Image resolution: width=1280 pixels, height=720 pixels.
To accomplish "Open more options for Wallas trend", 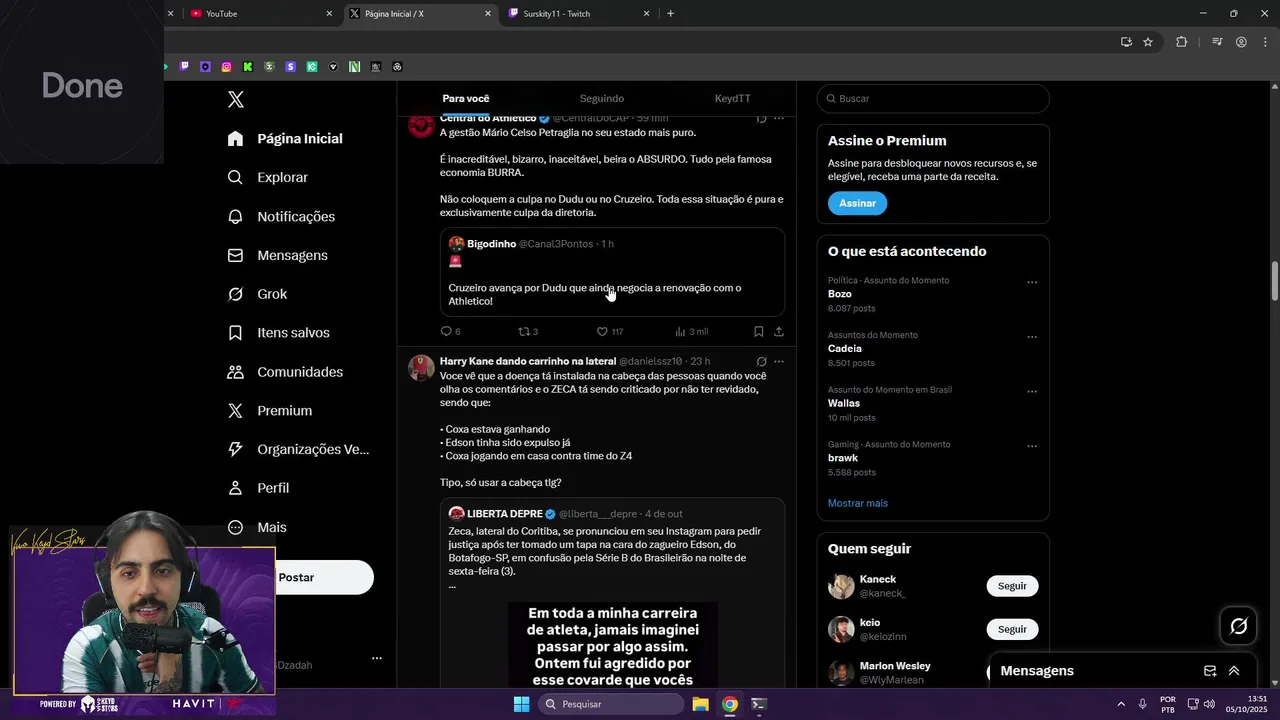I will [x=1032, y=391].
